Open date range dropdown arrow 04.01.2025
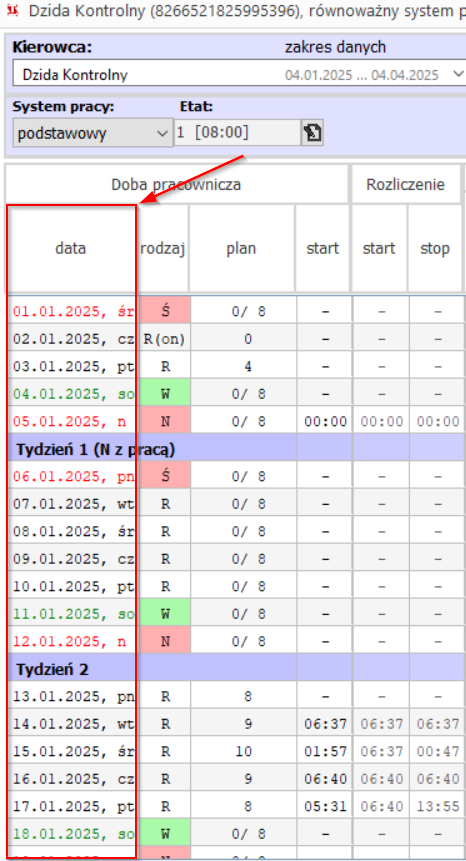Viewport: 466px width, 861px height. tap(458, 74)
